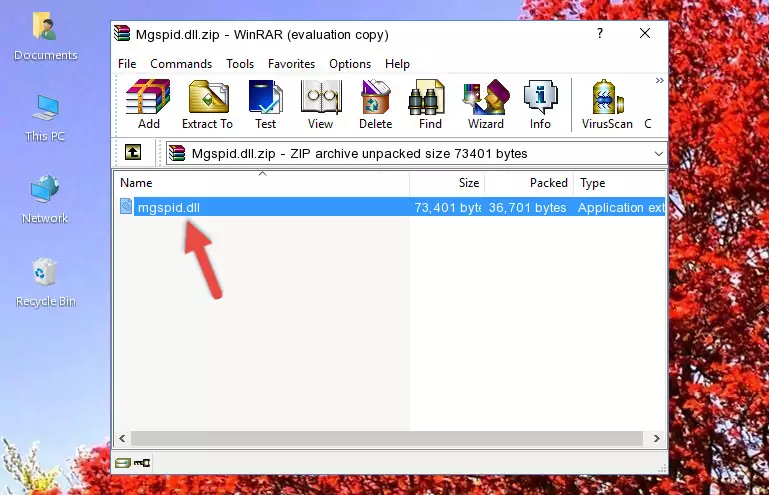Screen dimensions: 769x495
Task: Click the 36,701 bytes packed cell
Action: (x=527, y=208)
